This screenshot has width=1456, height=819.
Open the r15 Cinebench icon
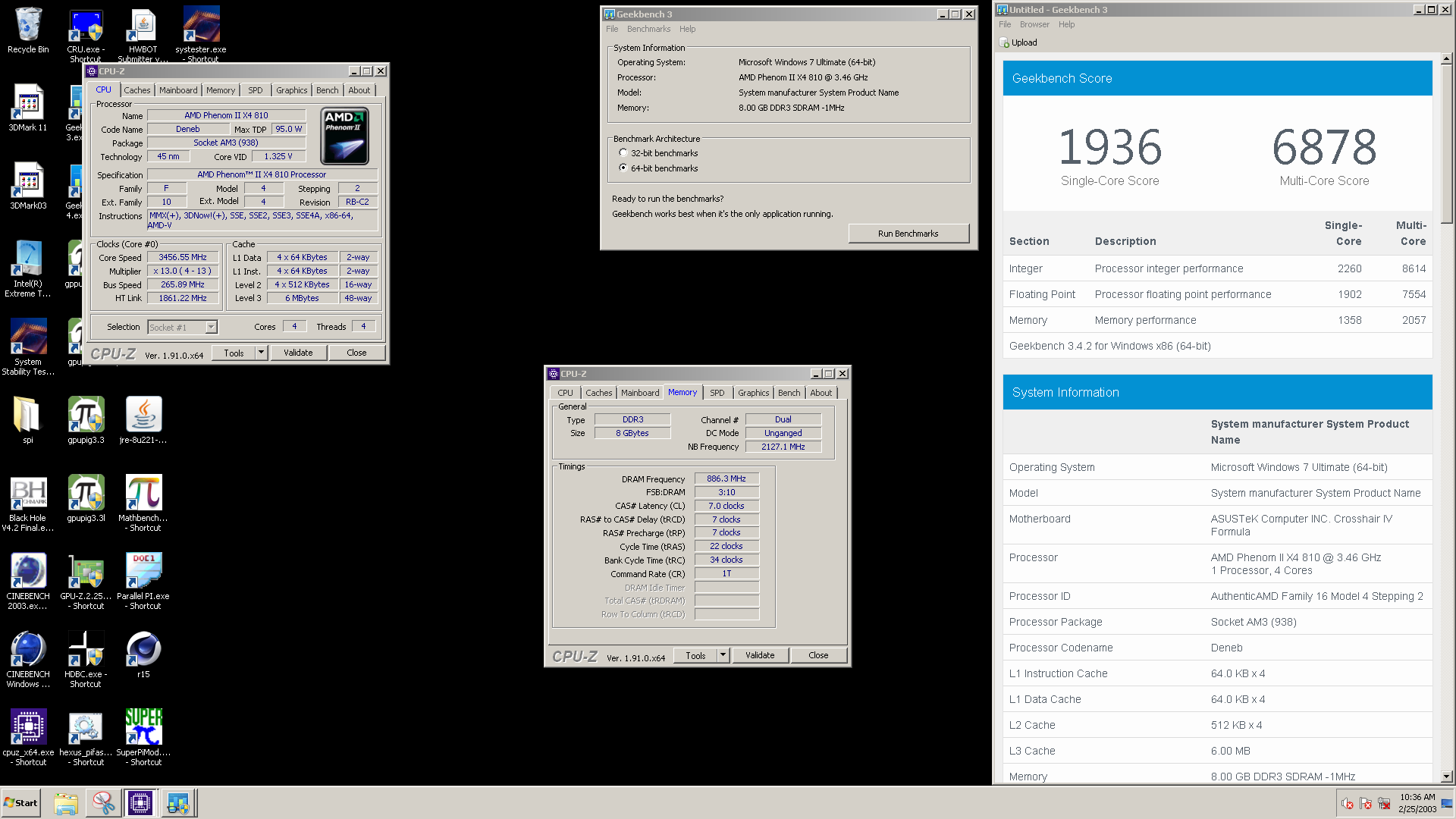click(143, 654)
